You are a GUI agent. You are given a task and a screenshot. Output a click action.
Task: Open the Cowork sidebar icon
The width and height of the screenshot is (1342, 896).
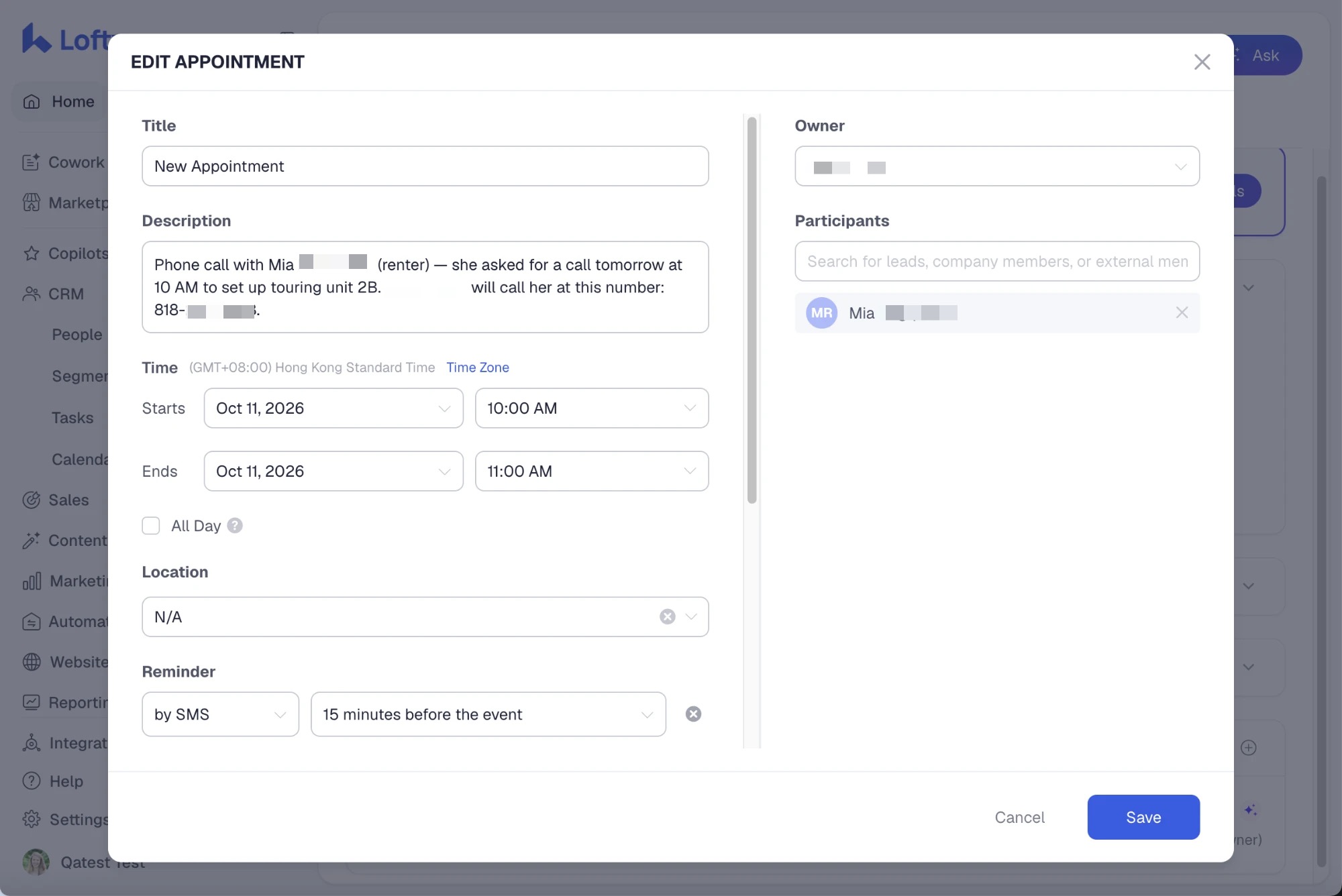click(x=31, y=162)
